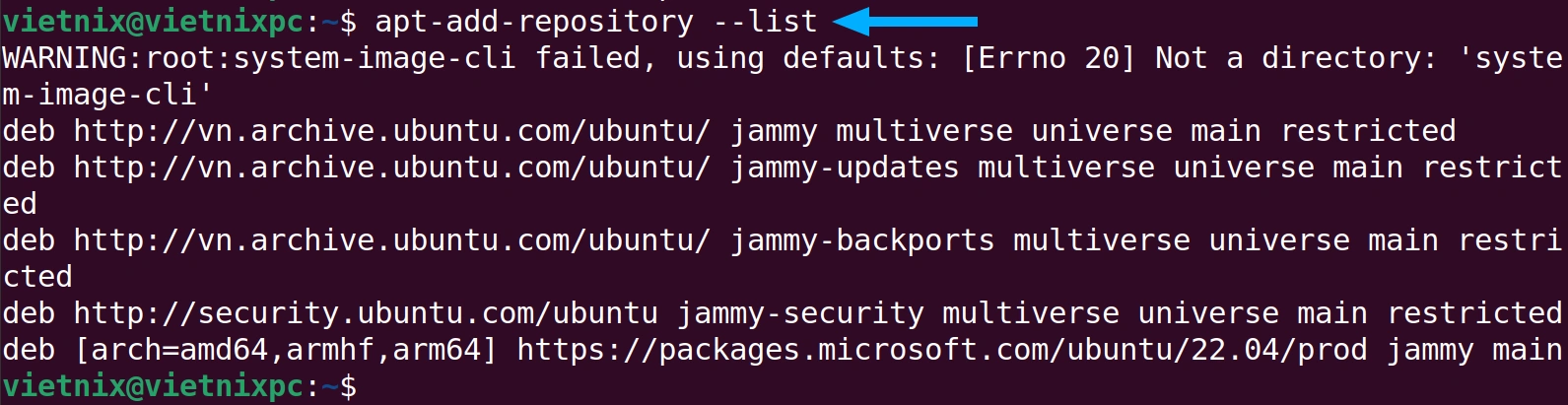The height and width of the screenshot is (405, 1568).
Task: Open the jammy-backports repository URL
Action: 392,240
